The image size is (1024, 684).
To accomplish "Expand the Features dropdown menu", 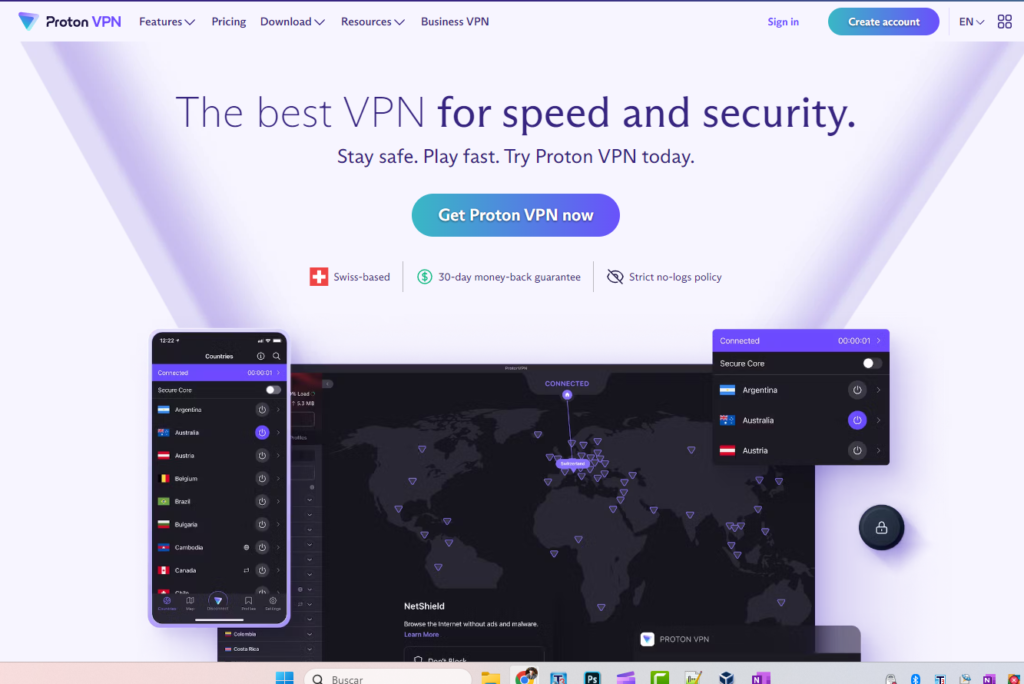I will click(167, 22).
